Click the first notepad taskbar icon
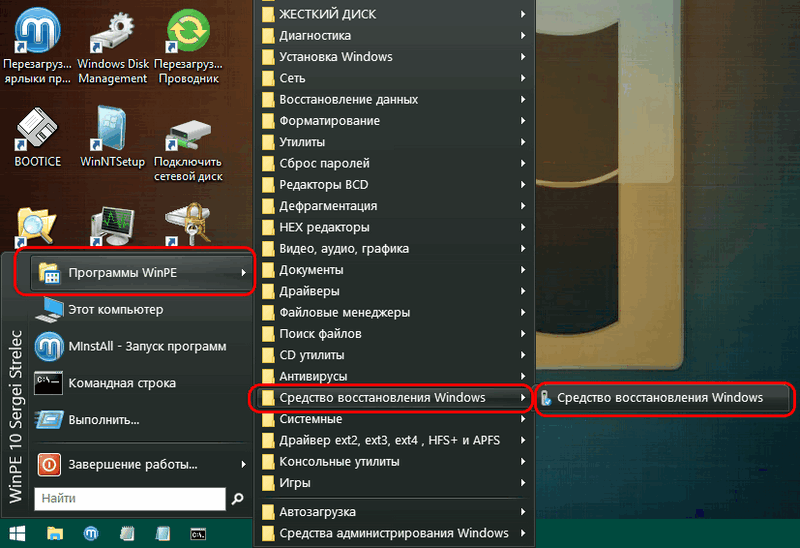Screen dimensions: 800x548 (x=127, y=534)
